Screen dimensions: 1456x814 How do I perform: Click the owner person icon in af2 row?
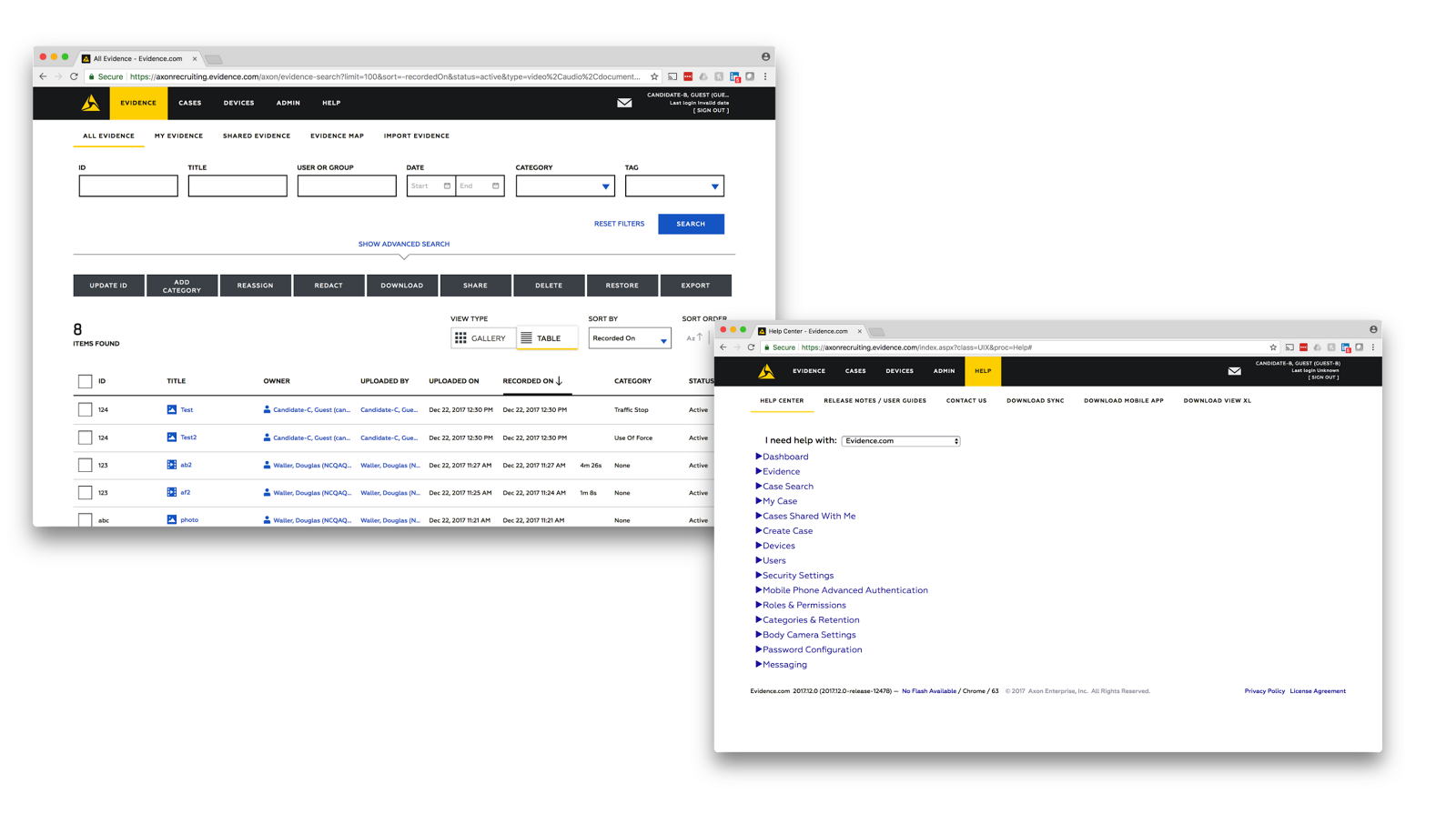pyautogui.click(x=267, y=493)
